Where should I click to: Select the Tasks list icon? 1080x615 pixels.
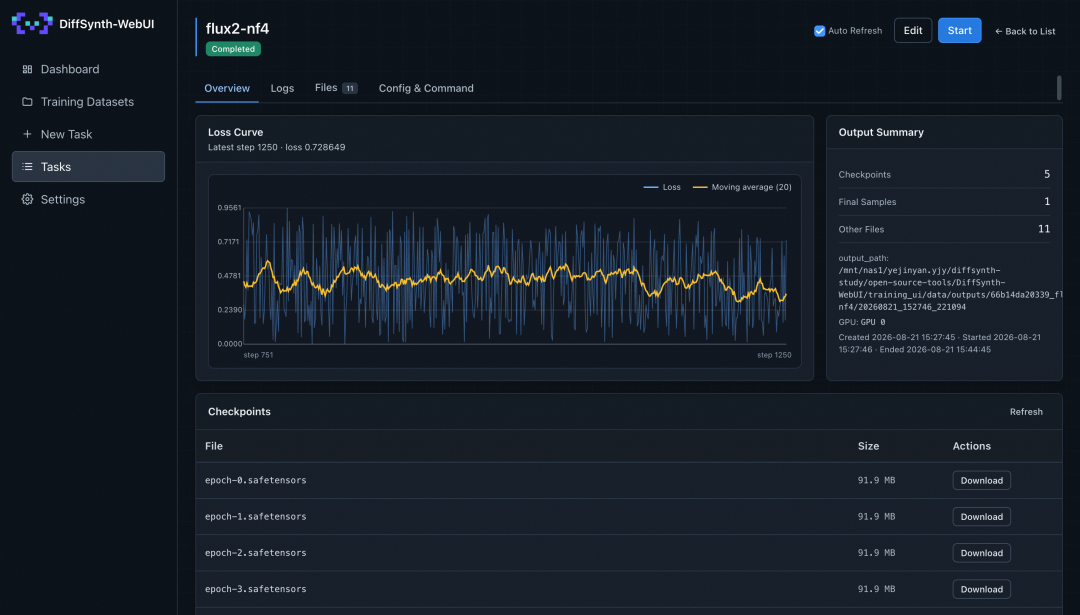pos(28,167)
